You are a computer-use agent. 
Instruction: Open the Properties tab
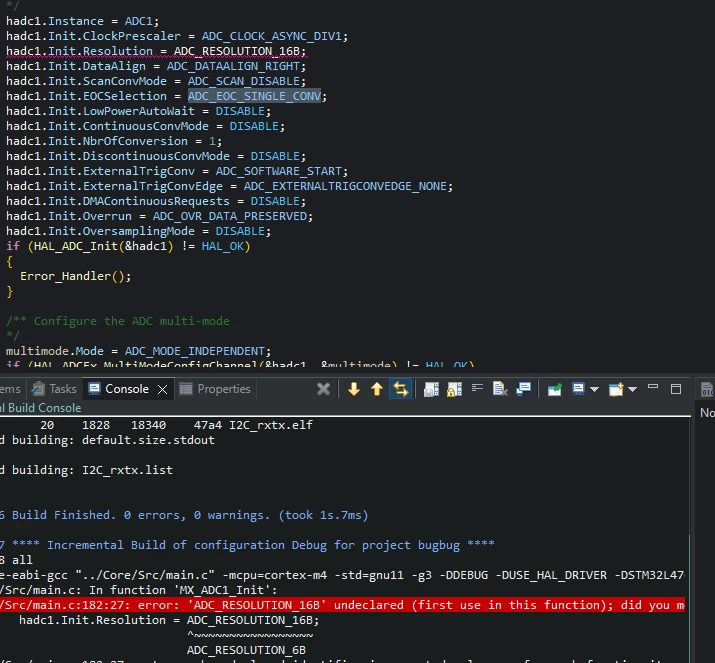pyautogui.click(x=215, y=389)
